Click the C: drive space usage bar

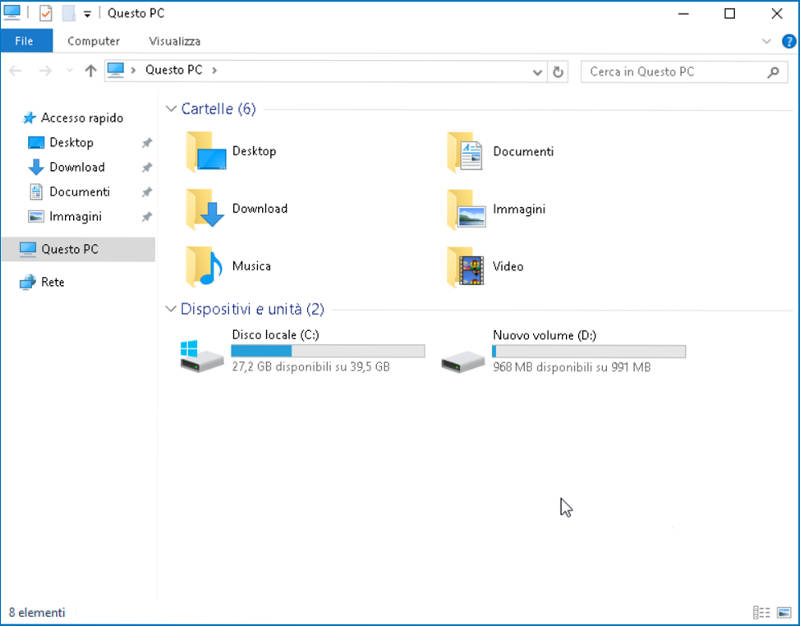pyautogui.click(x=328, y=350)
